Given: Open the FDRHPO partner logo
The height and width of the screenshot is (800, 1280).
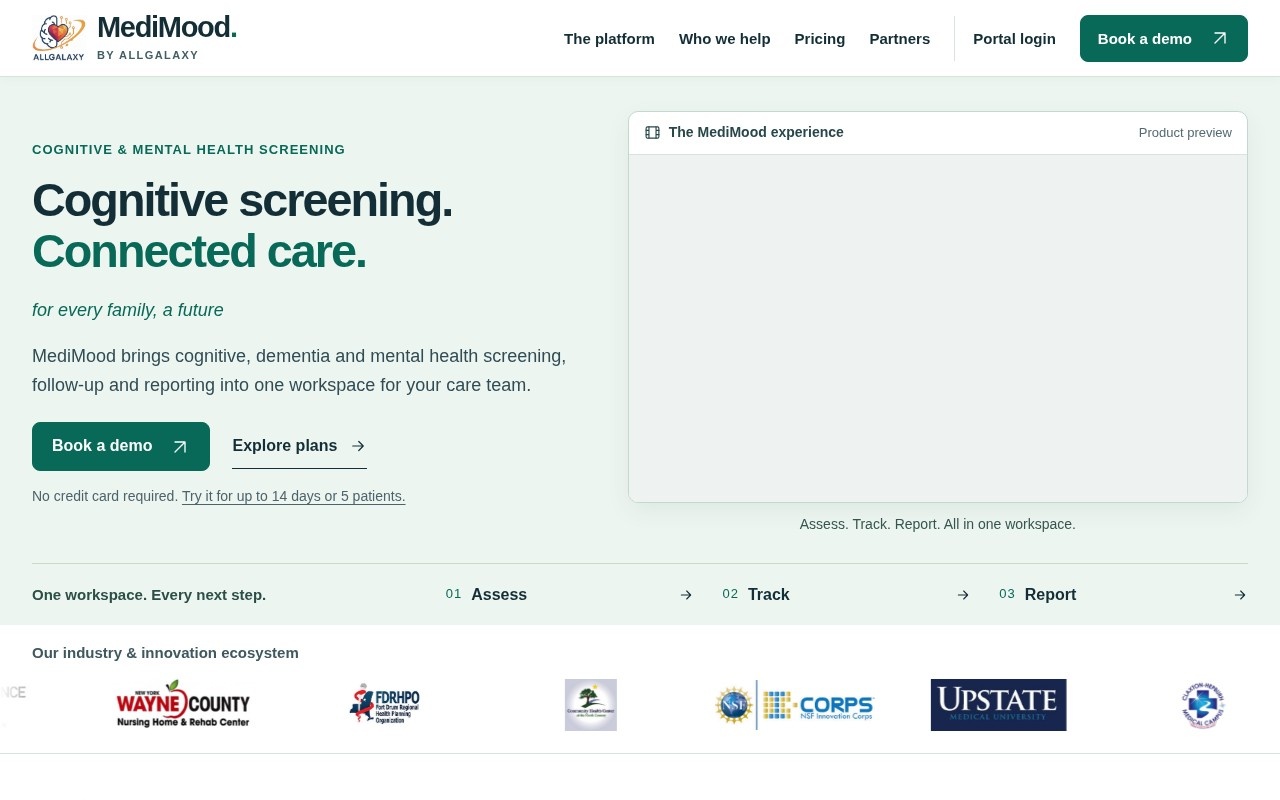Looking at the screenshot, I should pyautogui.click(x=385, y=704).
